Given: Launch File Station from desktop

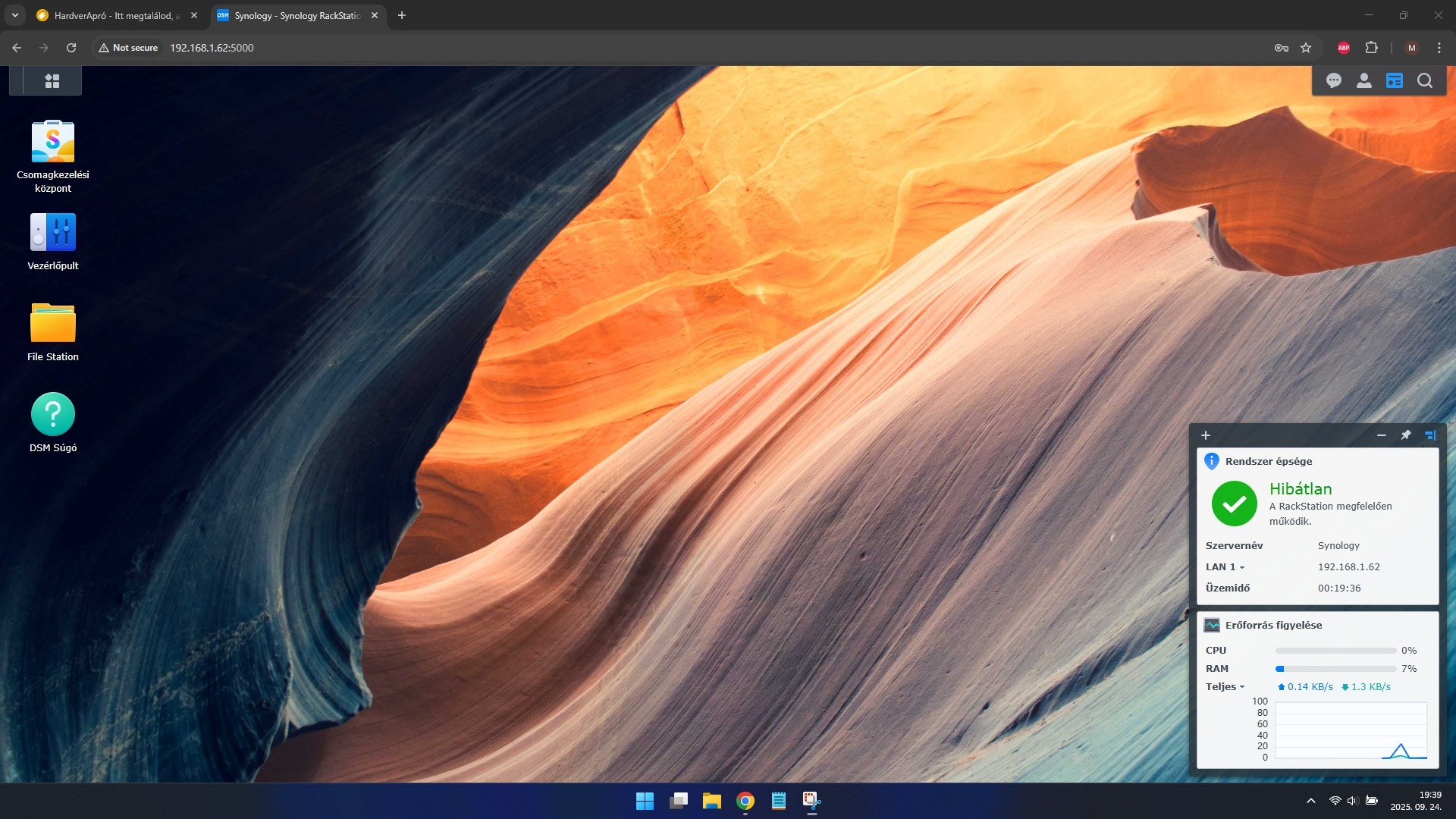Looking at the screenshot, I should pos(52,324).
